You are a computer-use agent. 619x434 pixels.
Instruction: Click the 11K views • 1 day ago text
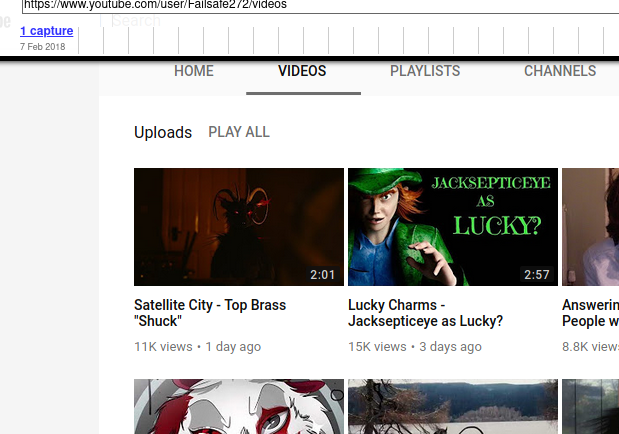[x=197, y=346]
